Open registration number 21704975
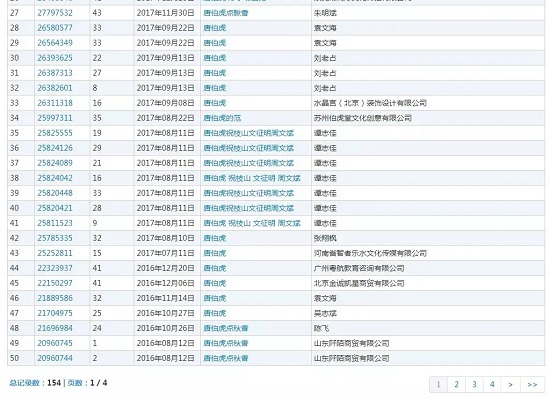This screenshot has width=550, height=399. 55,313
